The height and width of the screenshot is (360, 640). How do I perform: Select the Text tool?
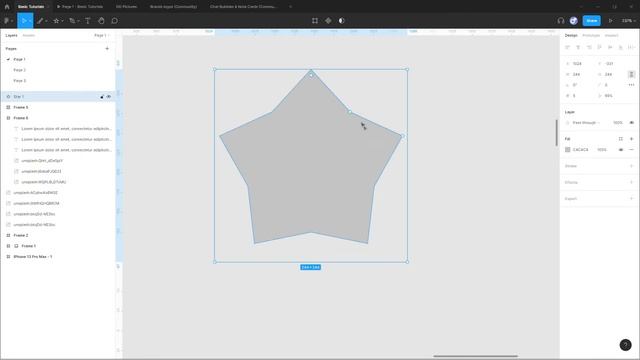(88, 21)
